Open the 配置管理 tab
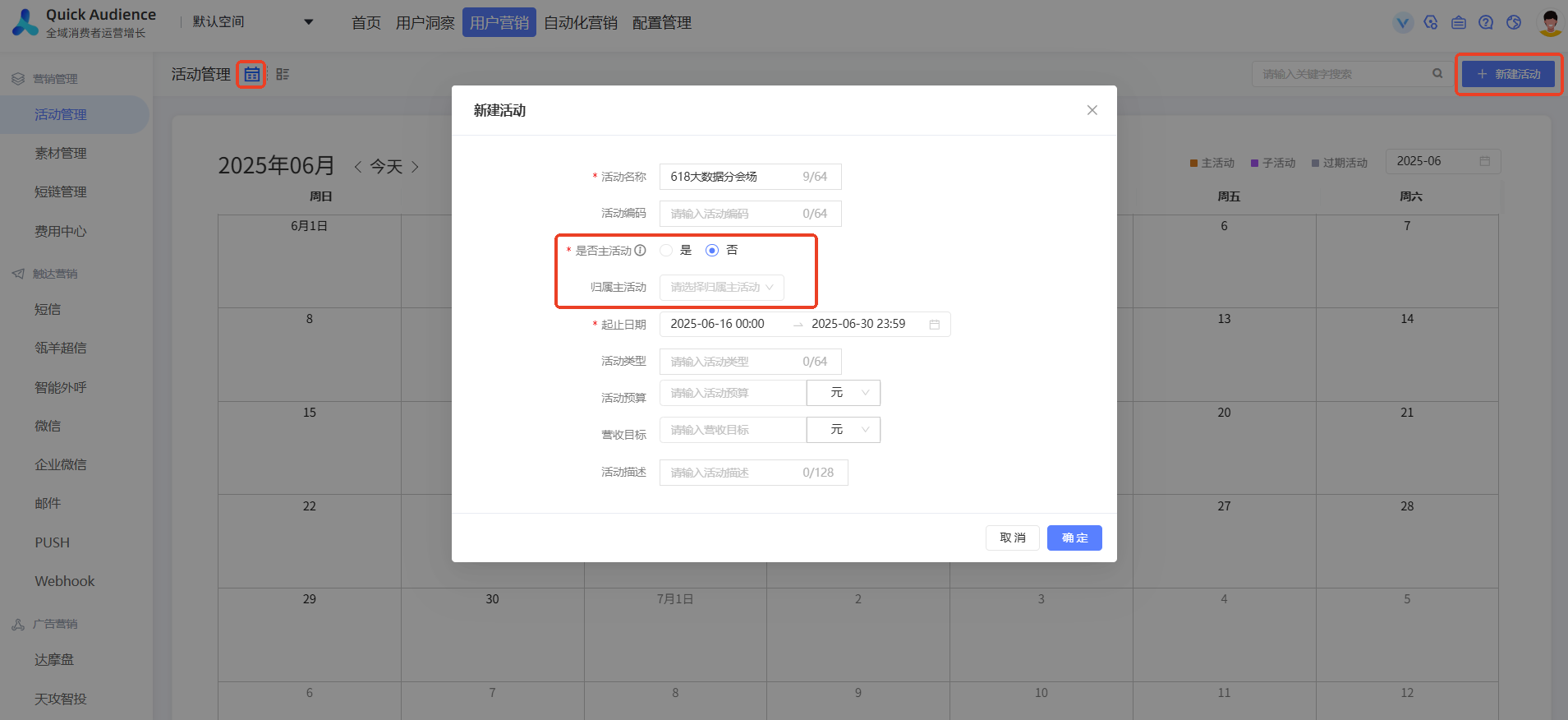1568x720 pixels. pyautogui.click(x=662, y=23)
